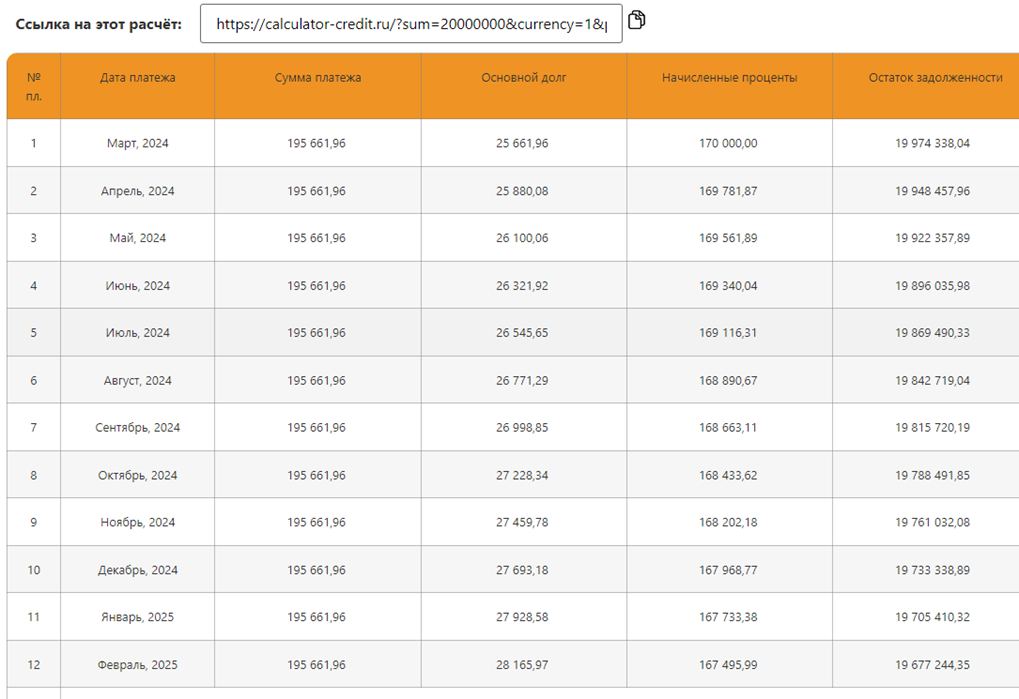
Task: Click principal value 27 459,78
Action: (522, 522)
